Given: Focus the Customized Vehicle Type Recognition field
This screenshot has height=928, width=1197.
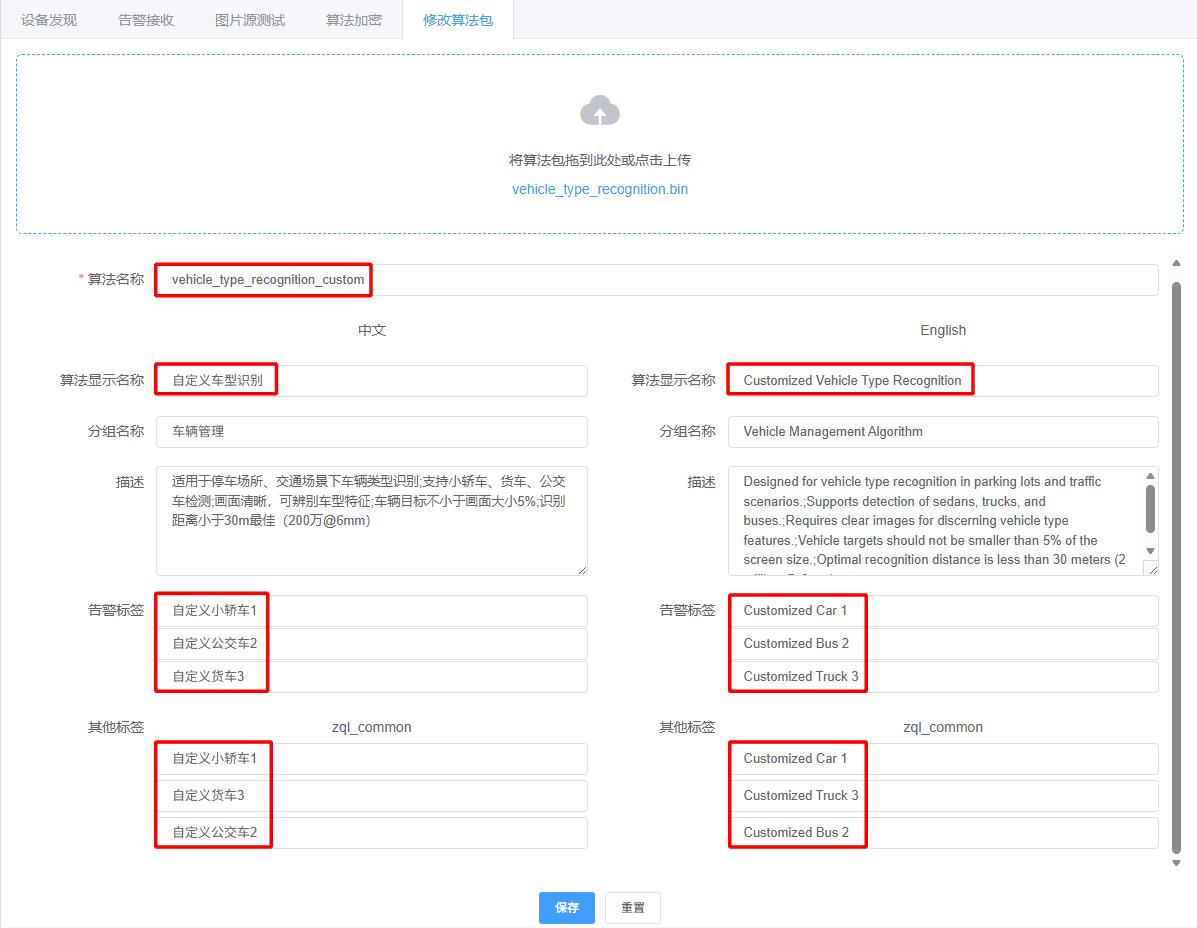Looking at the screenshot, I should (x=942, y=381).
